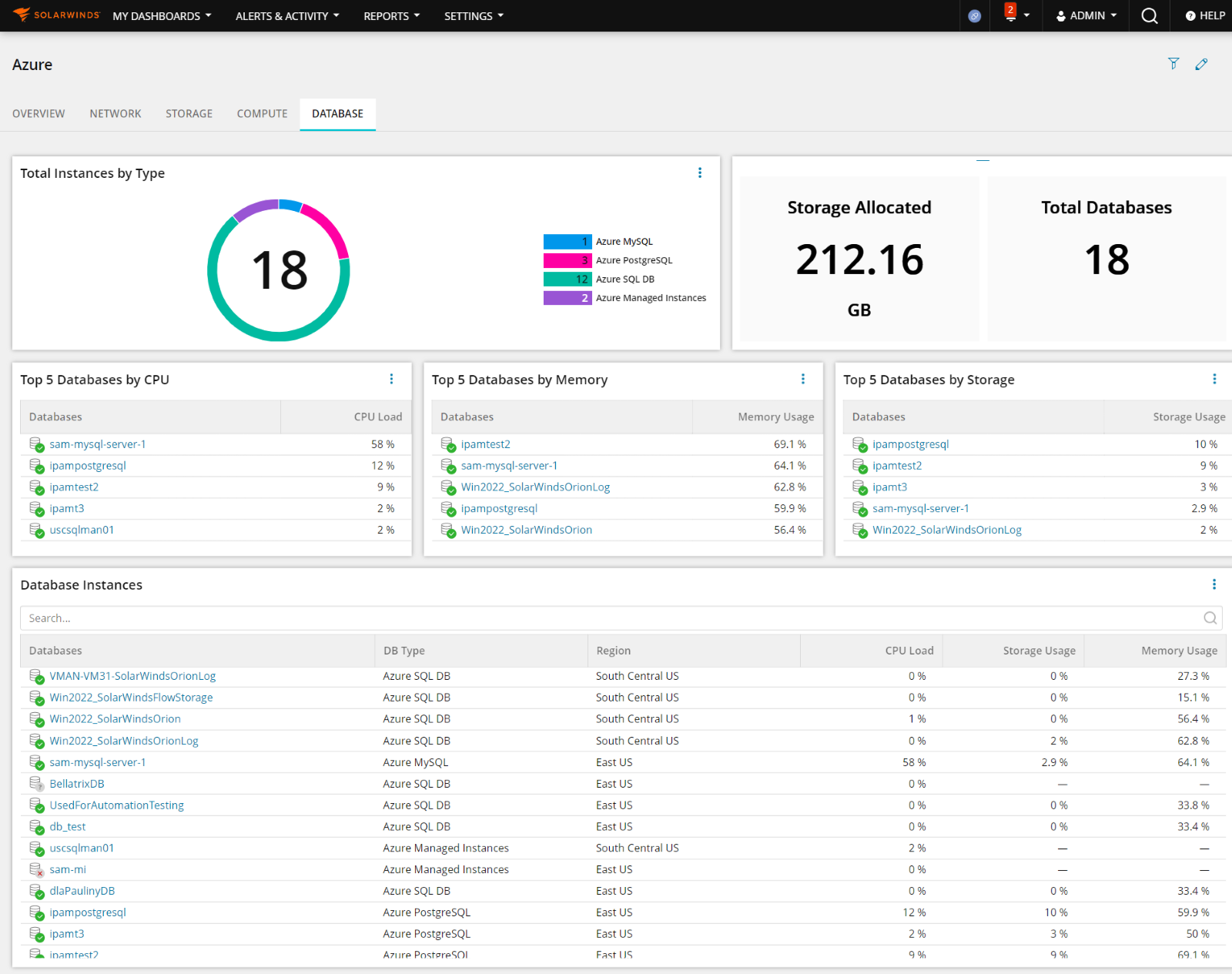Click the pencil icon to edit dashboard
Image resolution: width=1232 pixels, height=974 pixels.
[x=1201, y=64]
